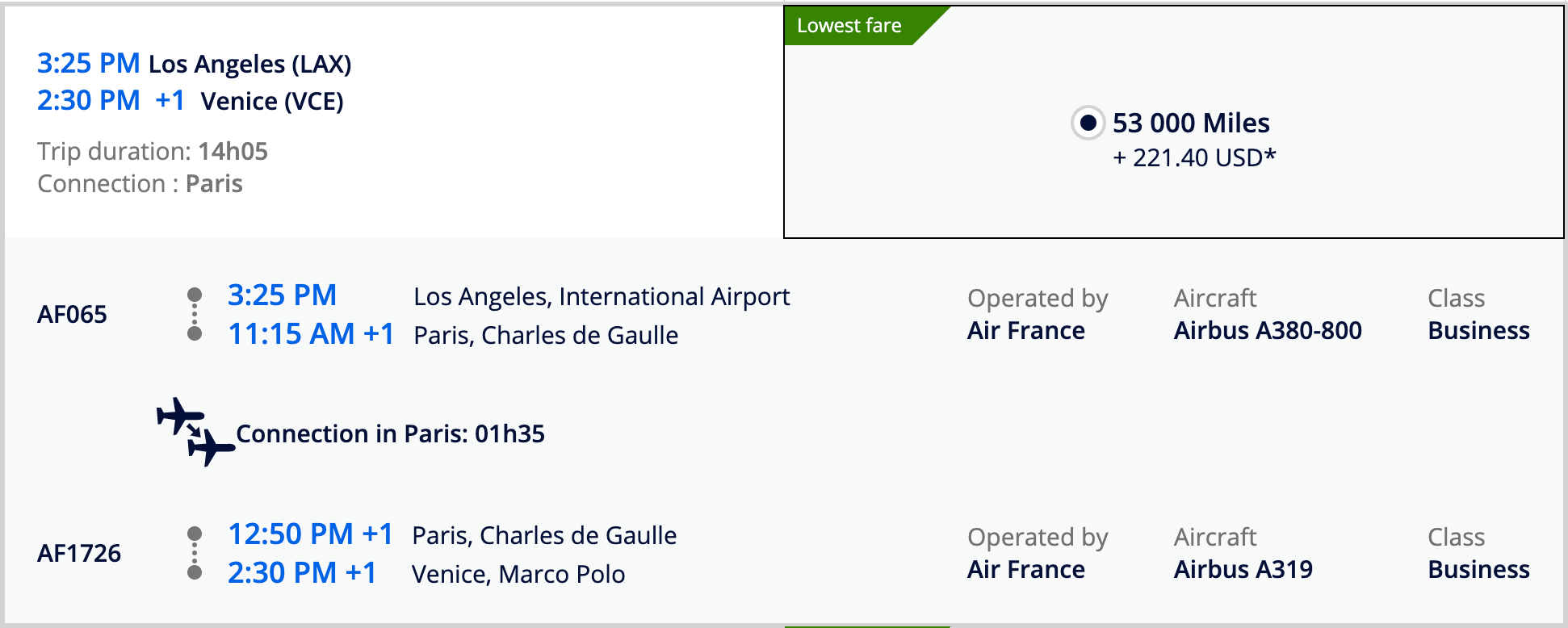Click the Airbus A380-800 aircraft name
Image resolution: width=1568 pixels, height=628 pixels.
tap(1268, 330)
